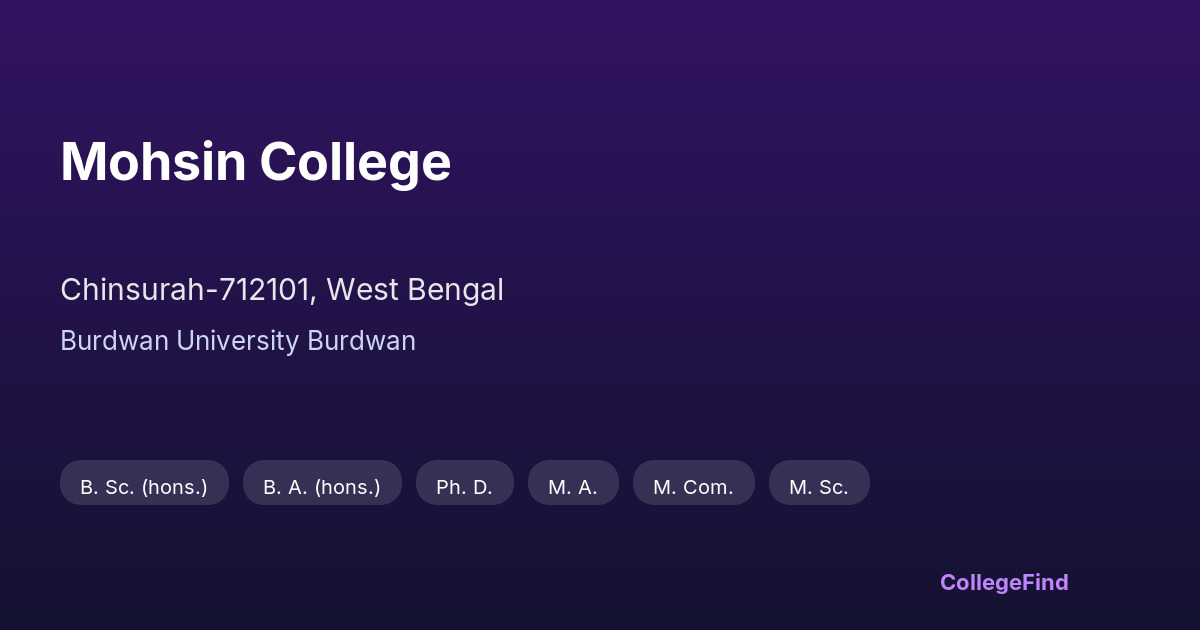Click the word University in the affiliation line

[238, 341]
